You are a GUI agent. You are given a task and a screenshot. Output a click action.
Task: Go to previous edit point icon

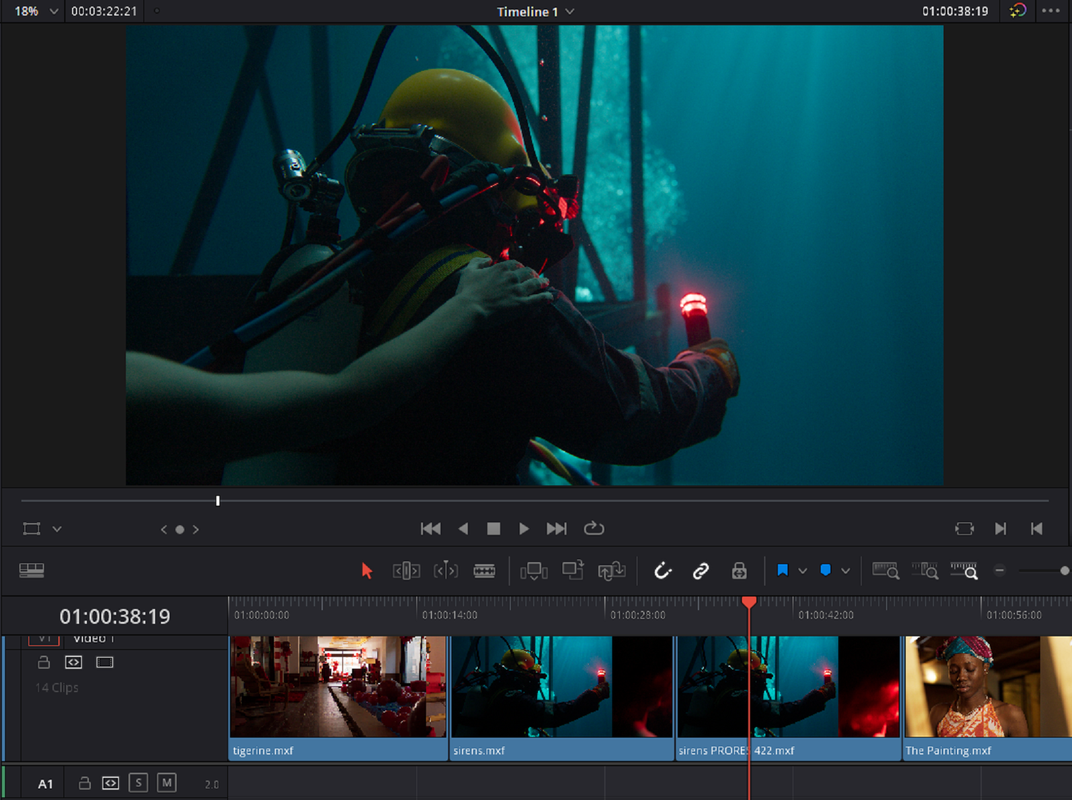(x=1036, y=529)
